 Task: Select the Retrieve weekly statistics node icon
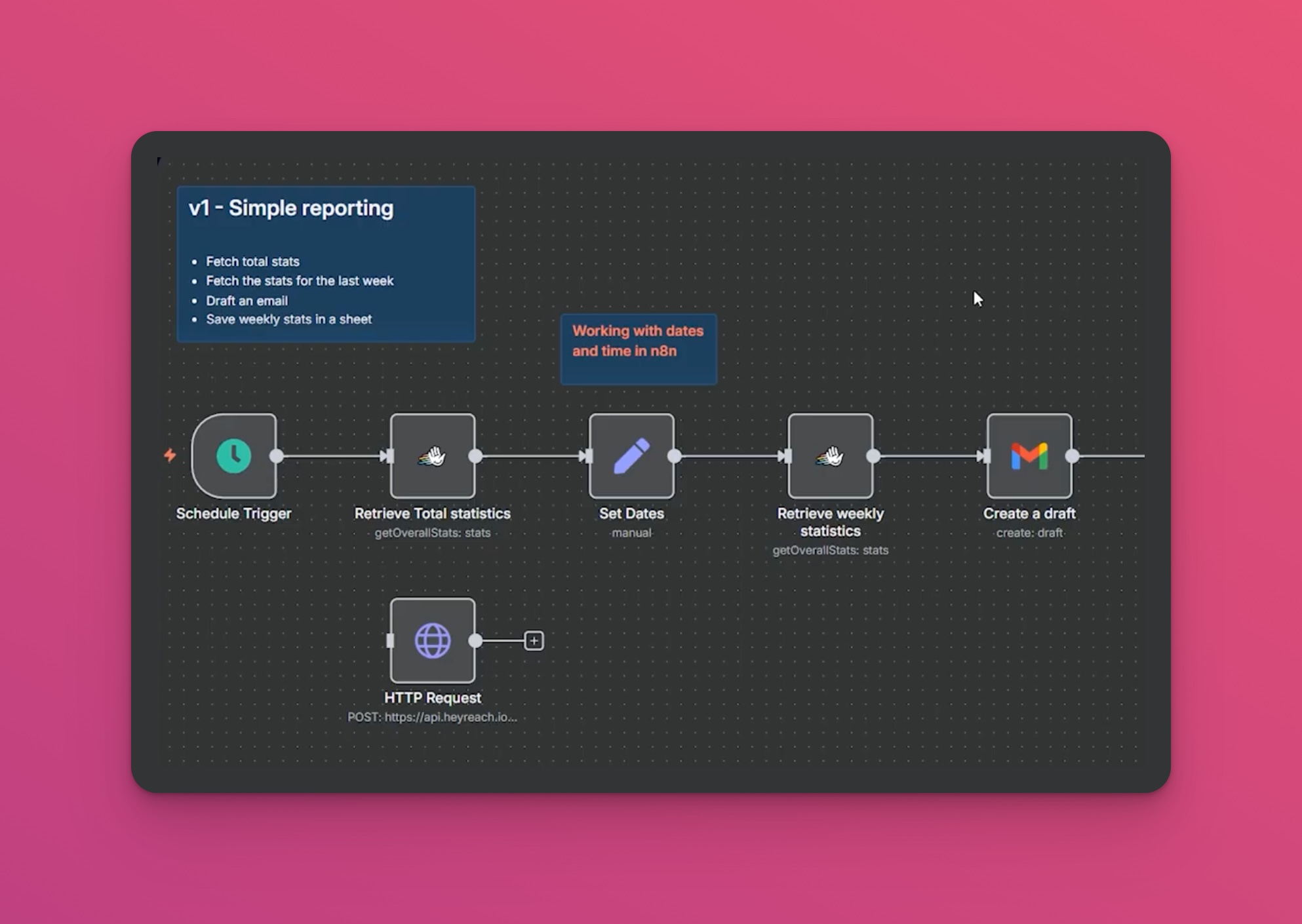click(830, 456)
